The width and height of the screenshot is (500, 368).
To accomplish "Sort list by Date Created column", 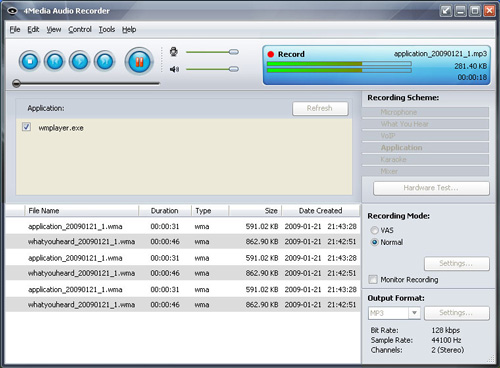I will coord(321,211).
